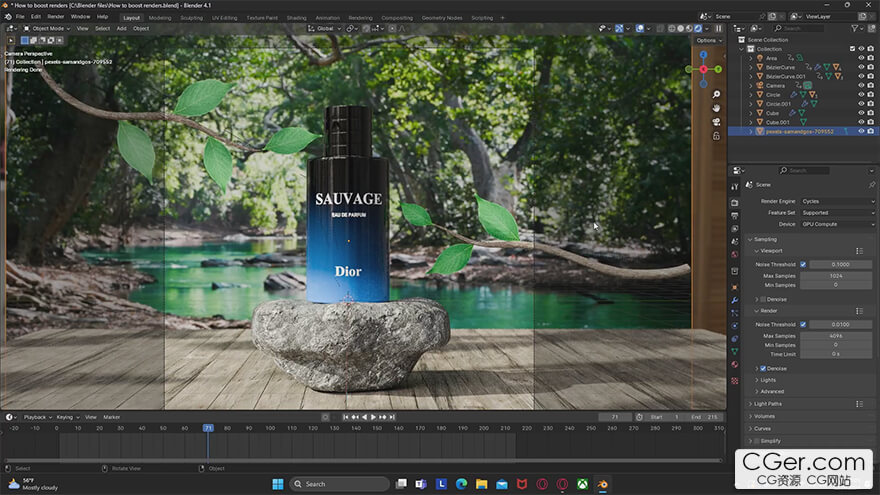Open the timeline Playback menu button

[x=38, y=417]
